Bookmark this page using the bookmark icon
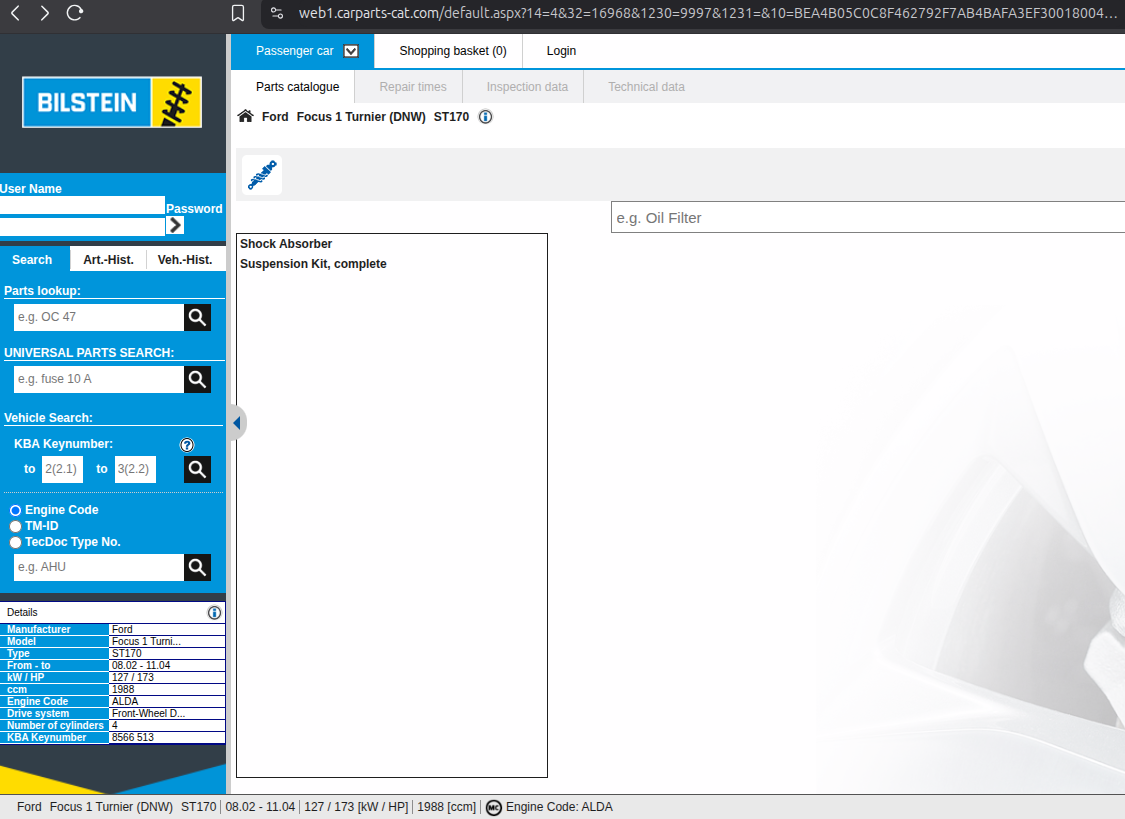The image size is (1125, 819). 238,13
